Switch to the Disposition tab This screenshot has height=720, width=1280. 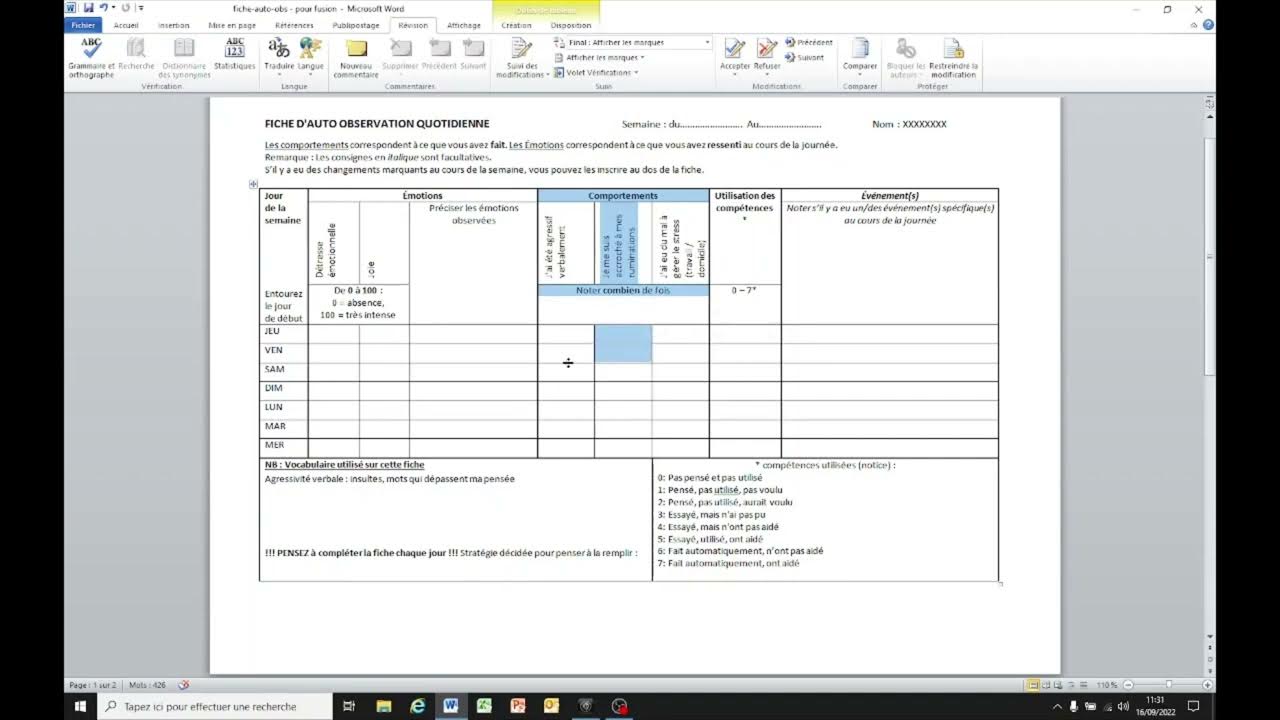[x=571, y=25]
